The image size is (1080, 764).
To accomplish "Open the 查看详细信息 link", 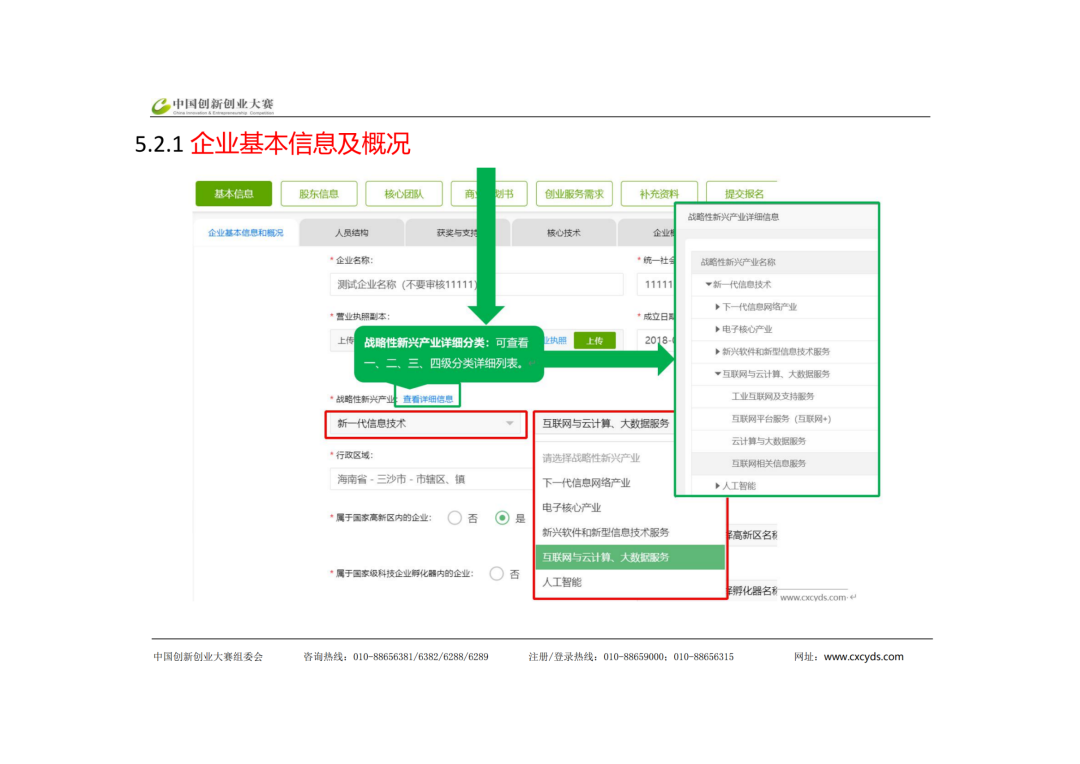I will pyautogui.click(x=427, y=399).
